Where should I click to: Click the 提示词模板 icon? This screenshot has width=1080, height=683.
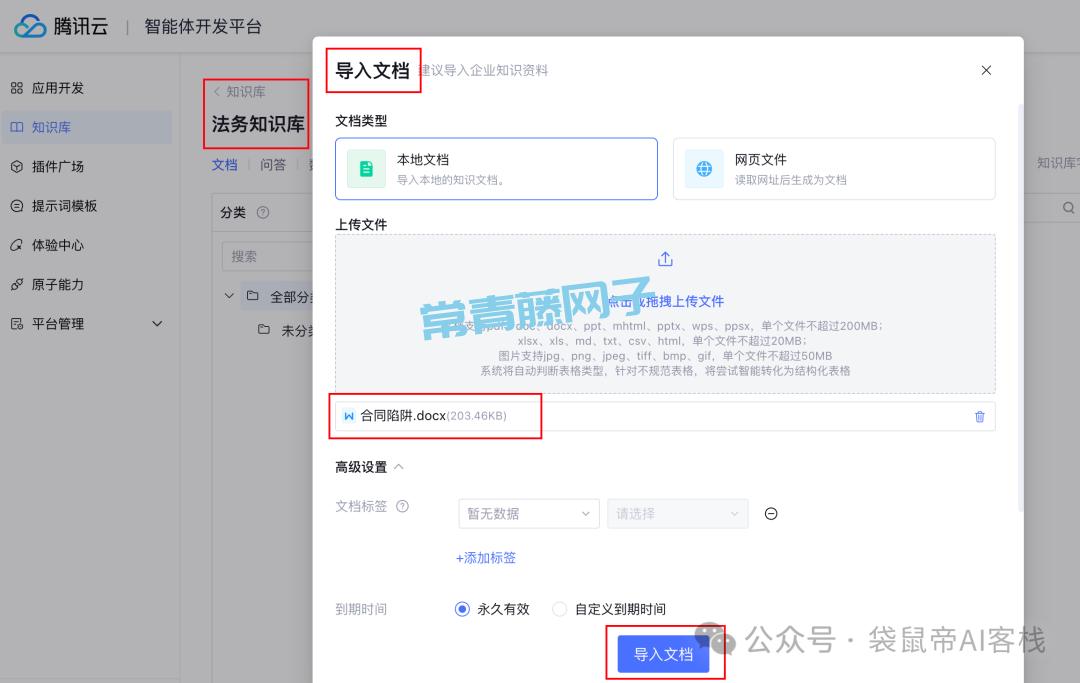click(x=17, y=206)
